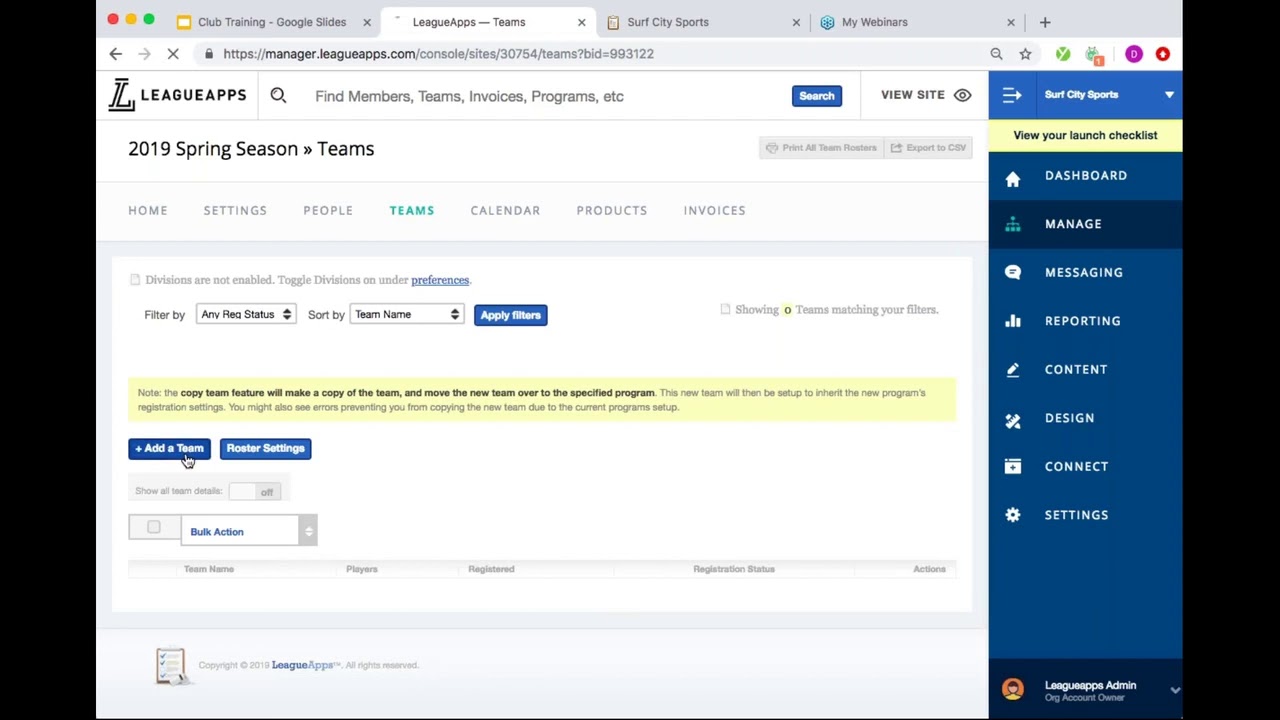Open Dashboard in the sidebar menu
Image resolution: width=1280 pixels, height=720 pixels.
pos(1086,176)
